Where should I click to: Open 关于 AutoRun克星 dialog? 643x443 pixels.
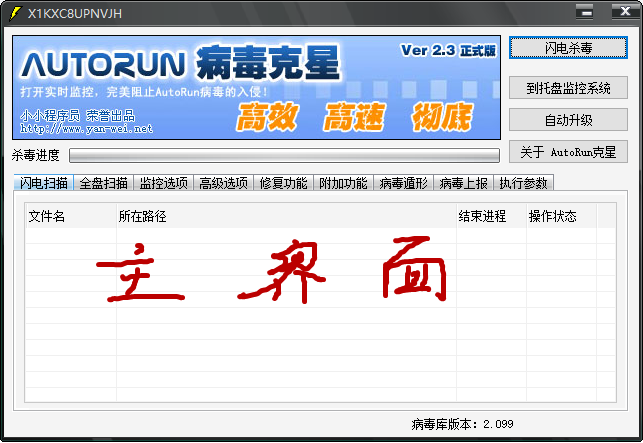tap(568, 152)
